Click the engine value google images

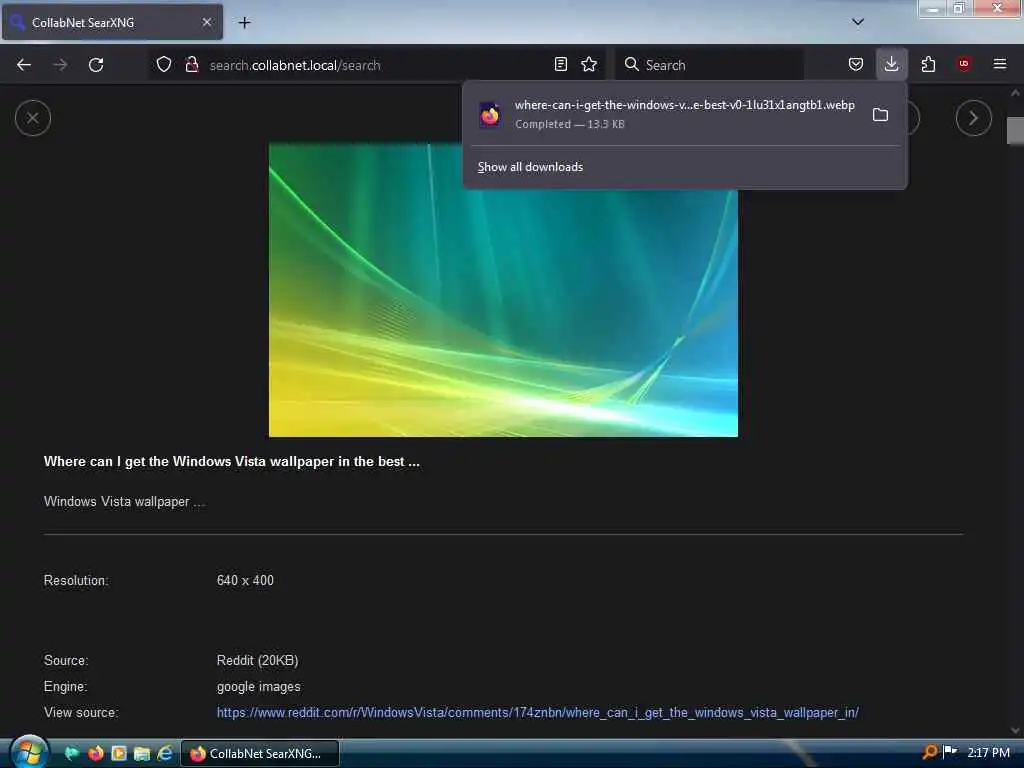click(259, 686)
